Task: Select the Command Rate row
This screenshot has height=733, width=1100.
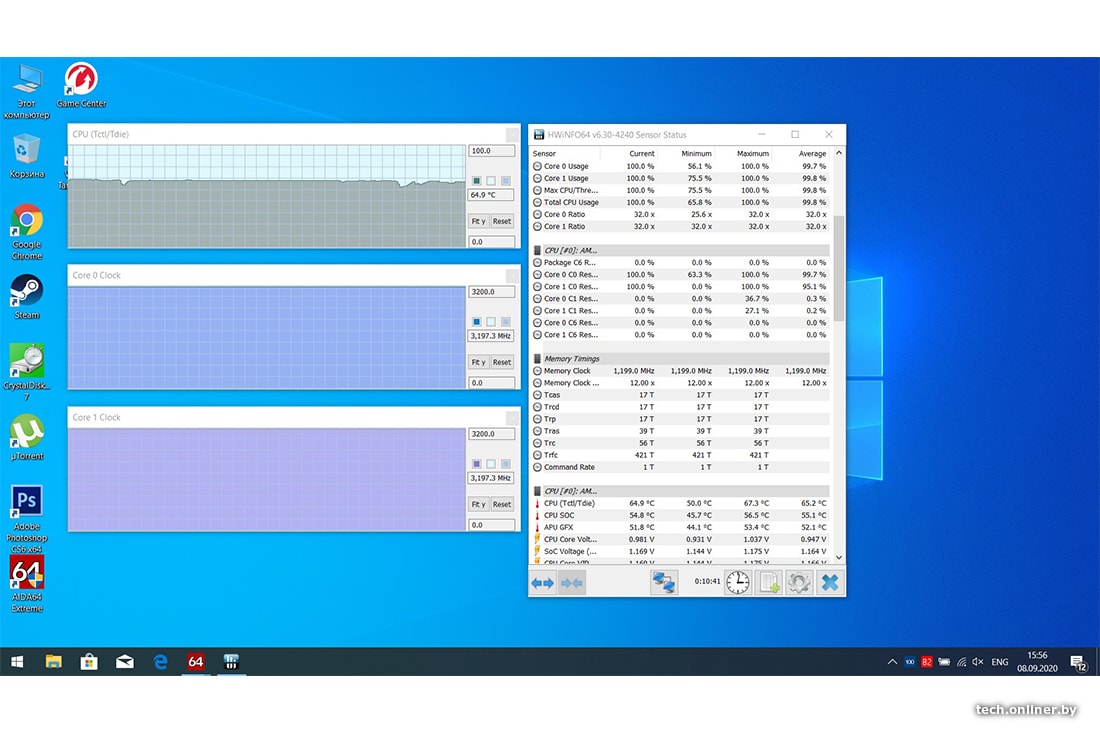Action: click(x=680, y=466)
